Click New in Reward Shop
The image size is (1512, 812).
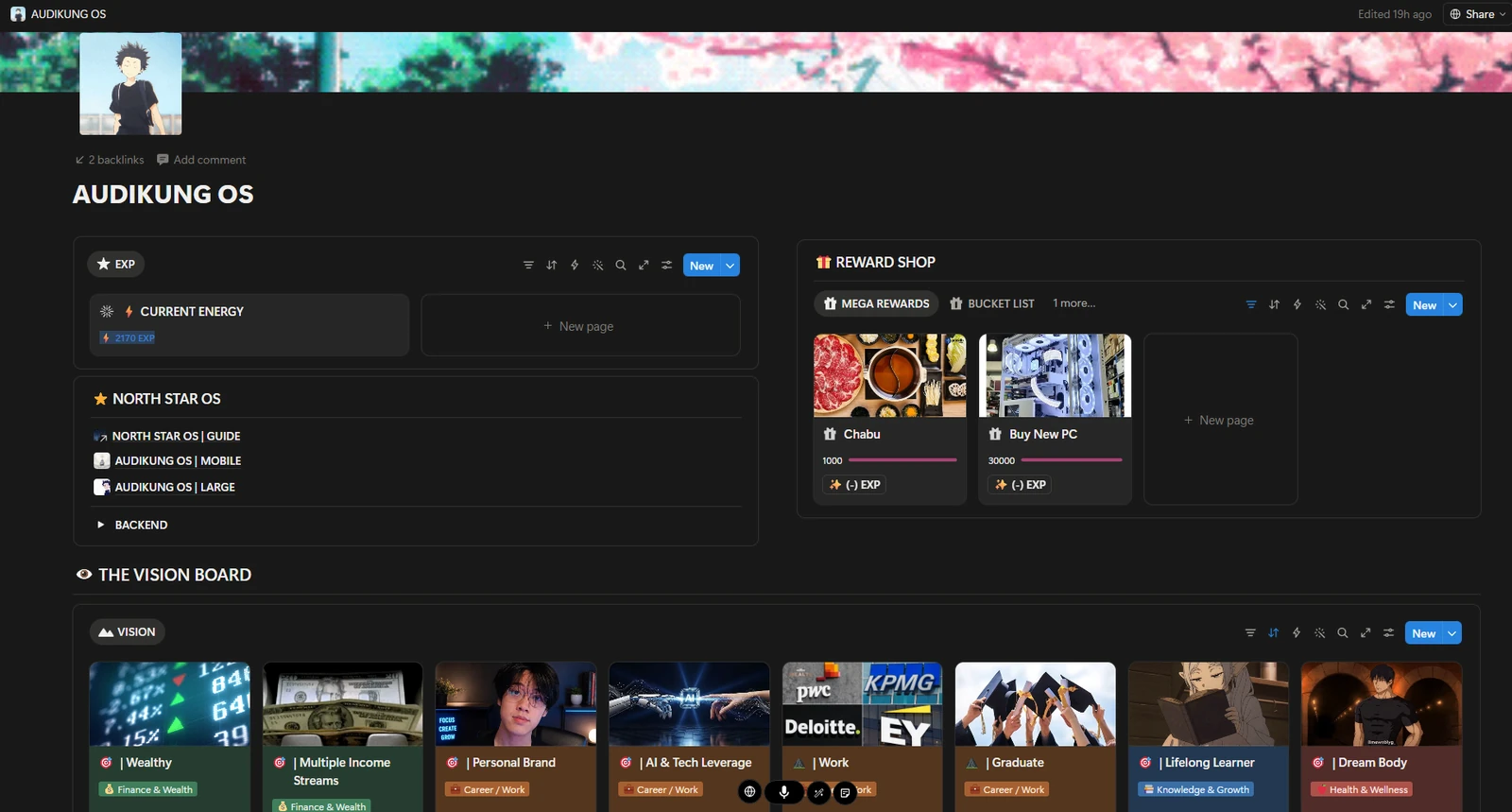click(x=1424, y=304)
